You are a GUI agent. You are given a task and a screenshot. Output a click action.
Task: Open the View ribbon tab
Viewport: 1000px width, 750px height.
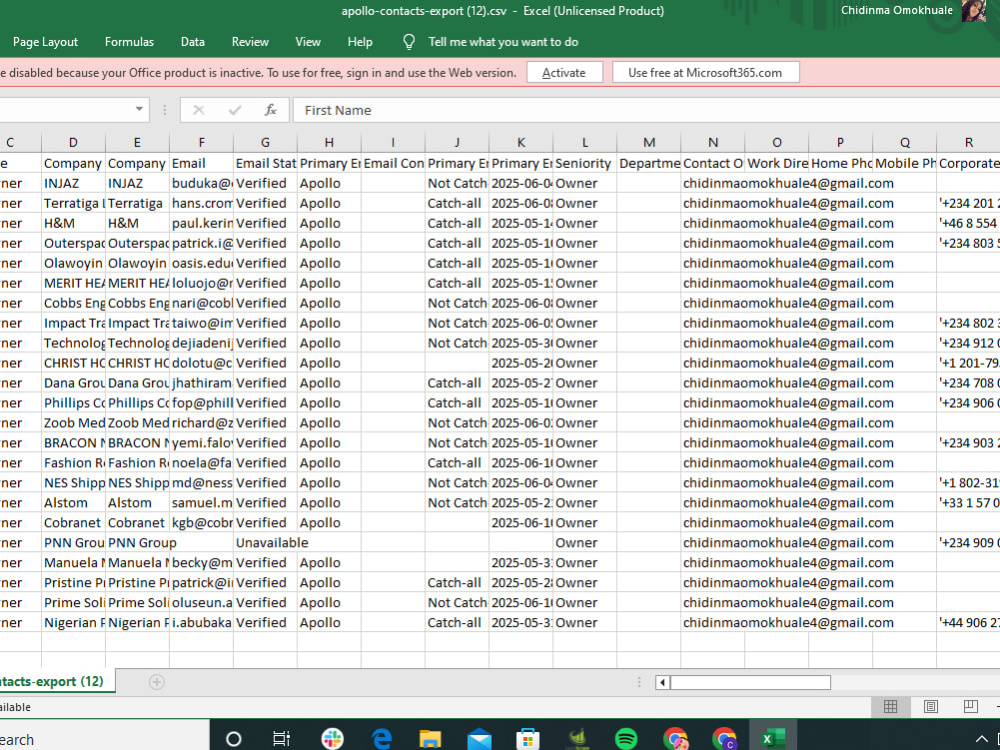pos(308,42)
